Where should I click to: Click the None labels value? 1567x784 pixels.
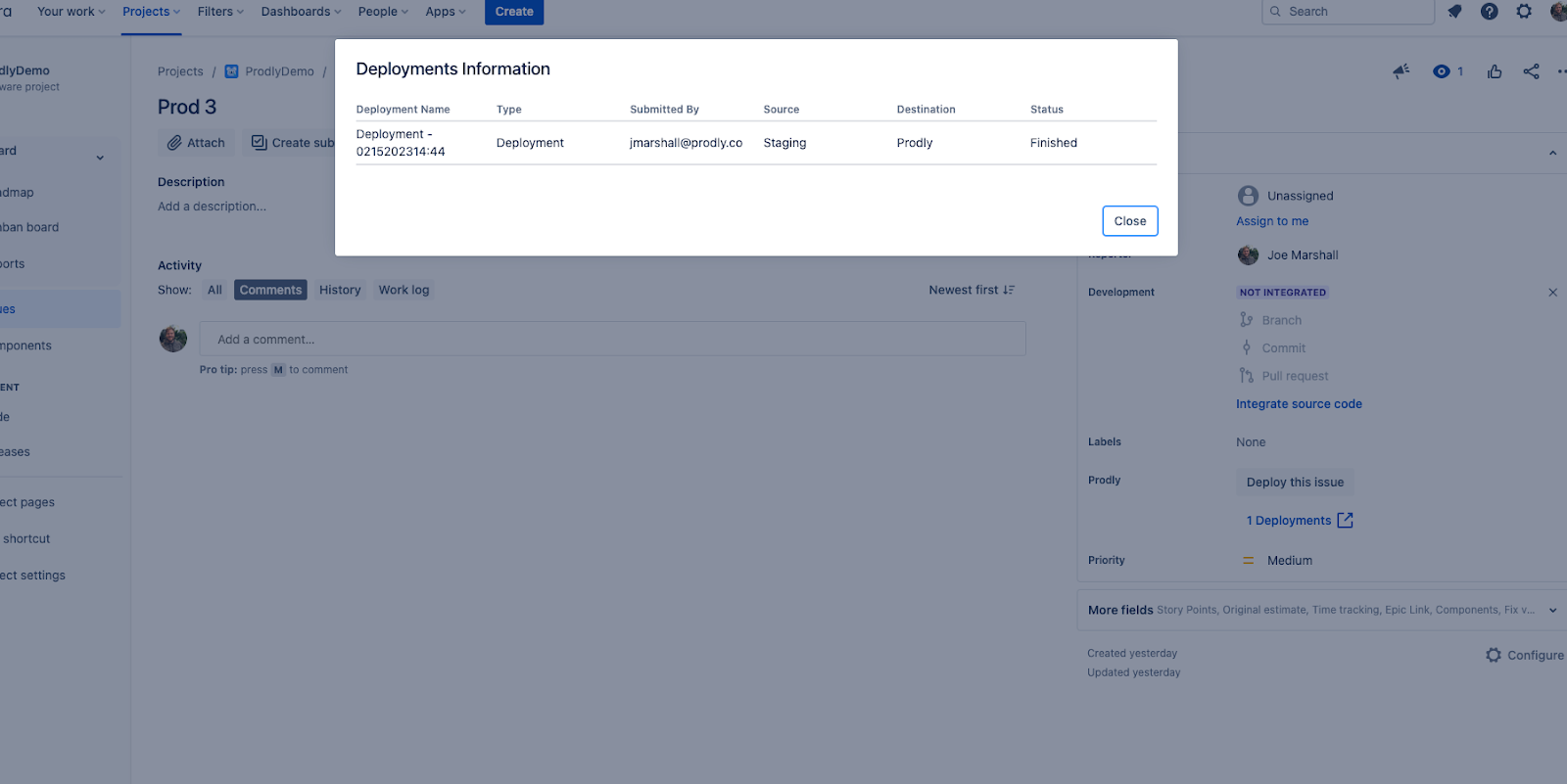tap(1251, 442)
